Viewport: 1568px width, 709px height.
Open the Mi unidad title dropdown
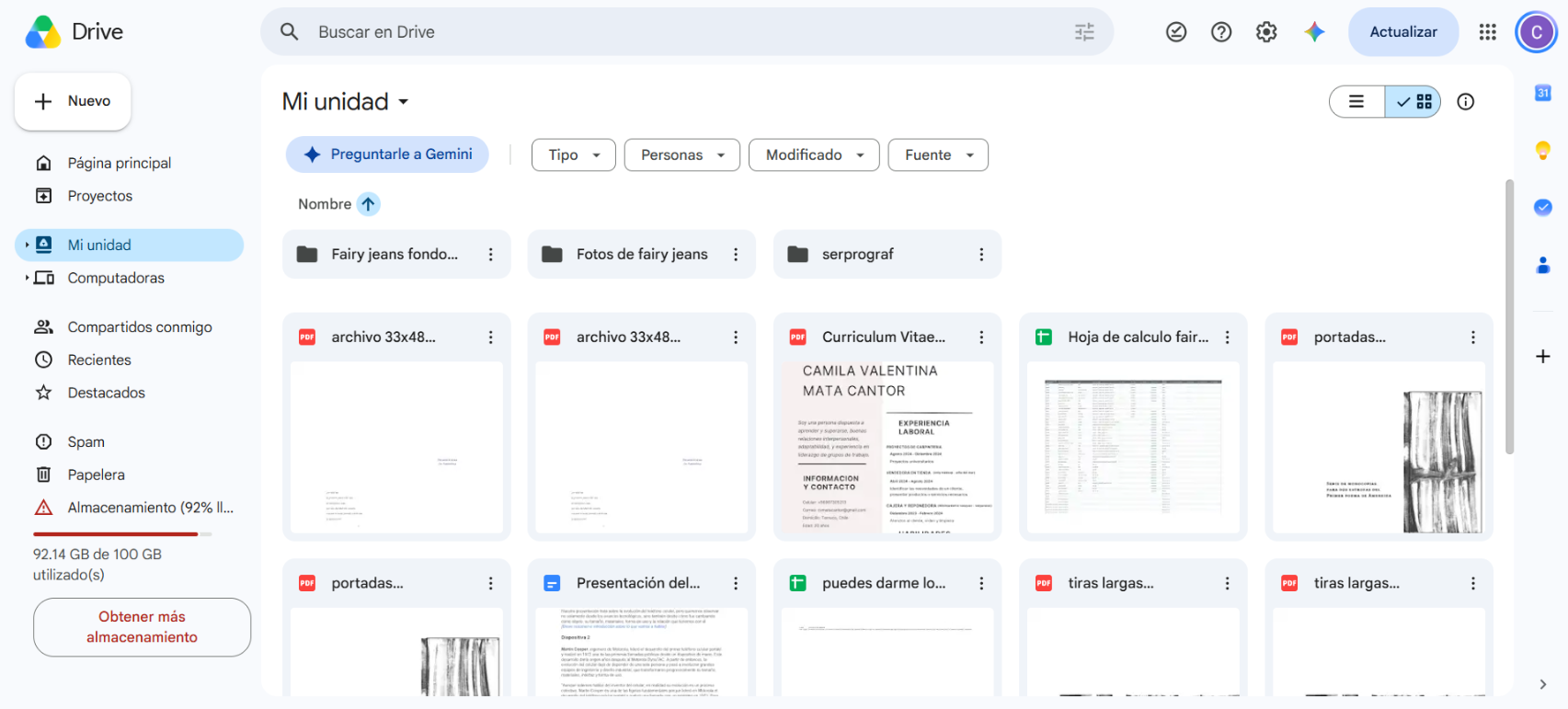pos(346,102)
